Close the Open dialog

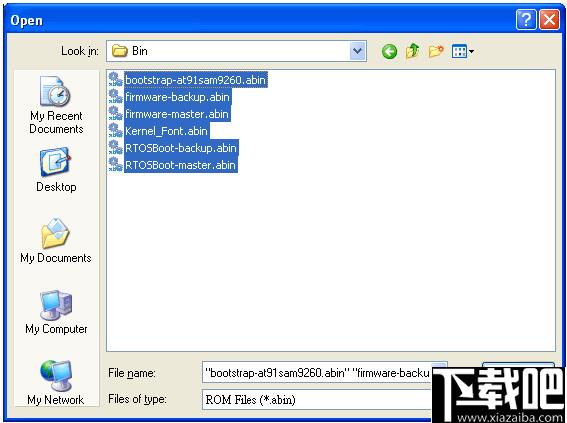point(550,20)
